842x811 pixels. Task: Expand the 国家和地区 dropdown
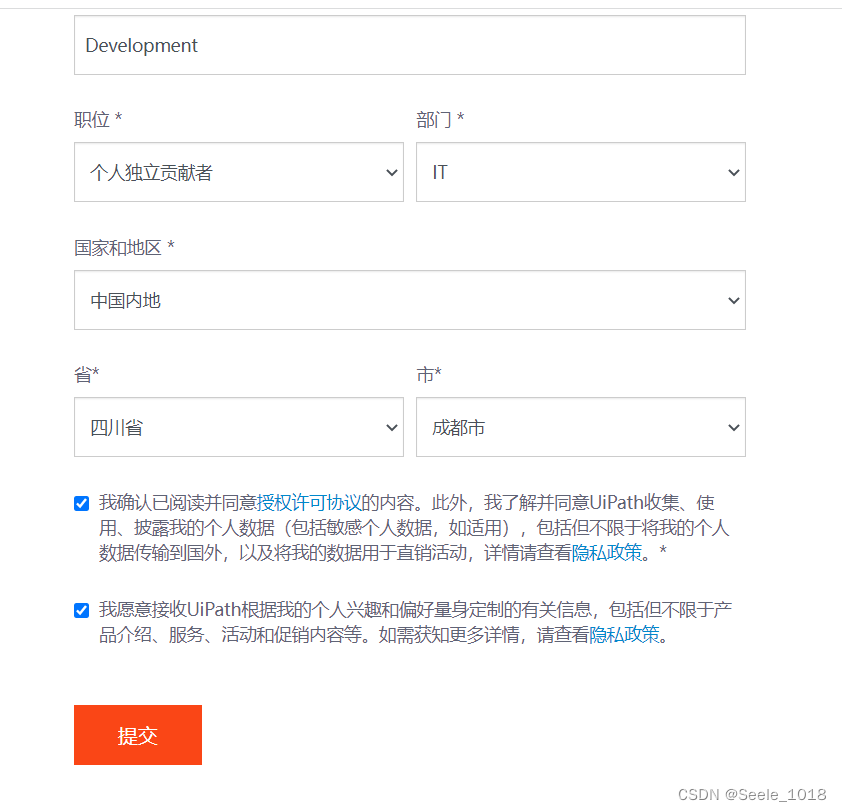[x=410, y=300]
